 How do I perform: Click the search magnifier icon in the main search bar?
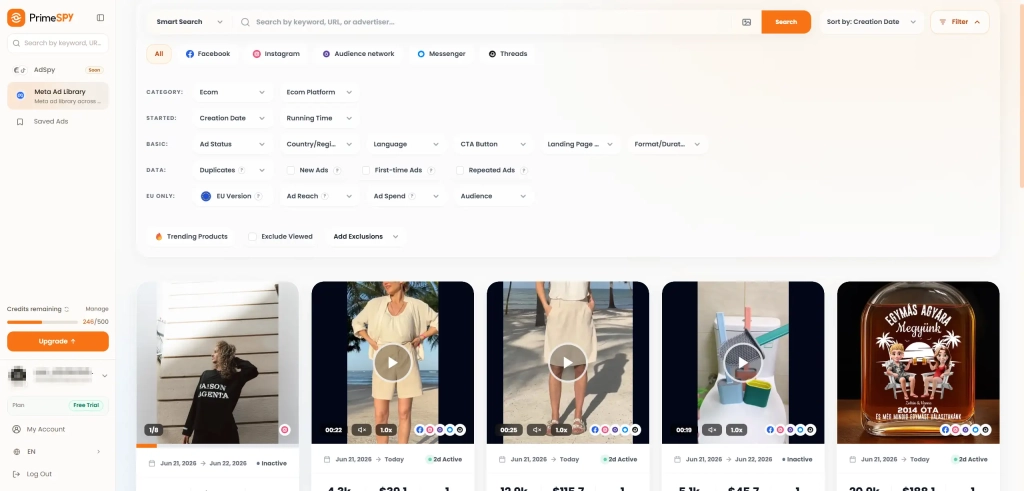[x=246, y=22]
